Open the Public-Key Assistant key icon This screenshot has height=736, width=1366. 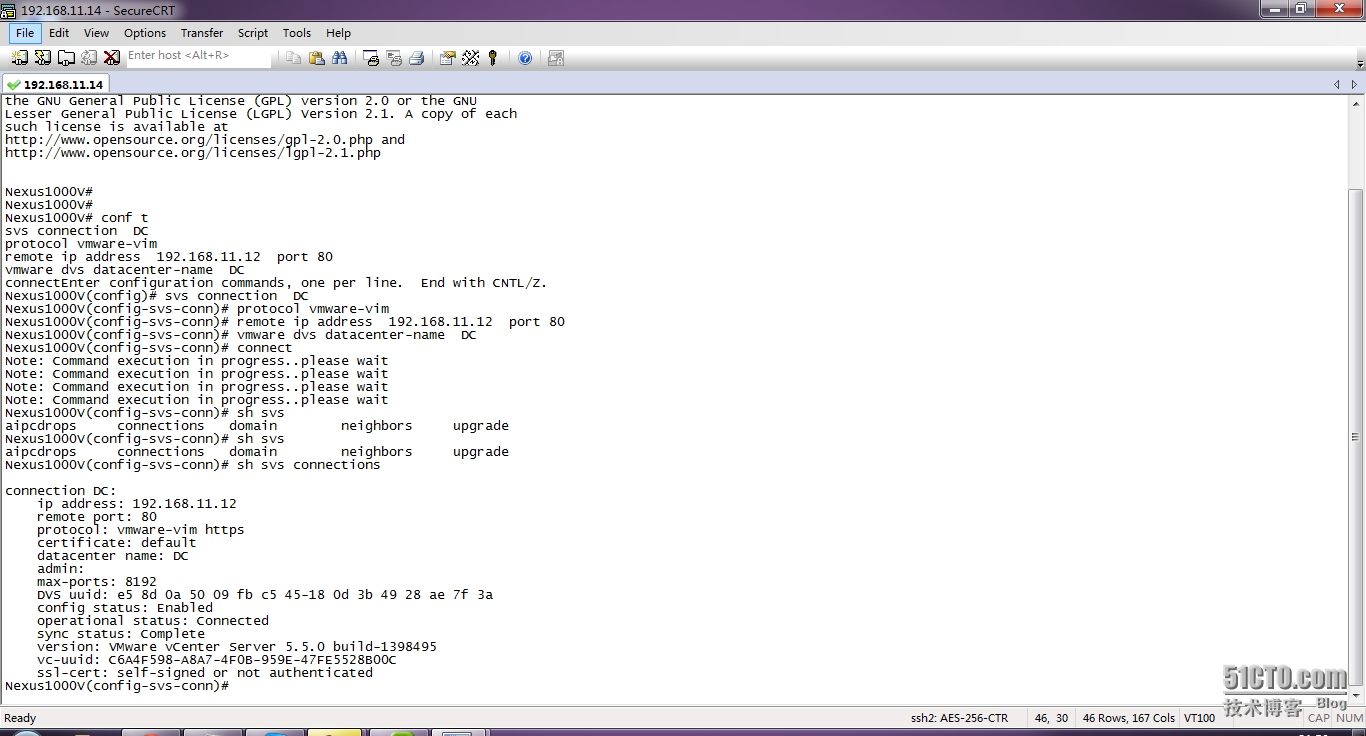492,58
